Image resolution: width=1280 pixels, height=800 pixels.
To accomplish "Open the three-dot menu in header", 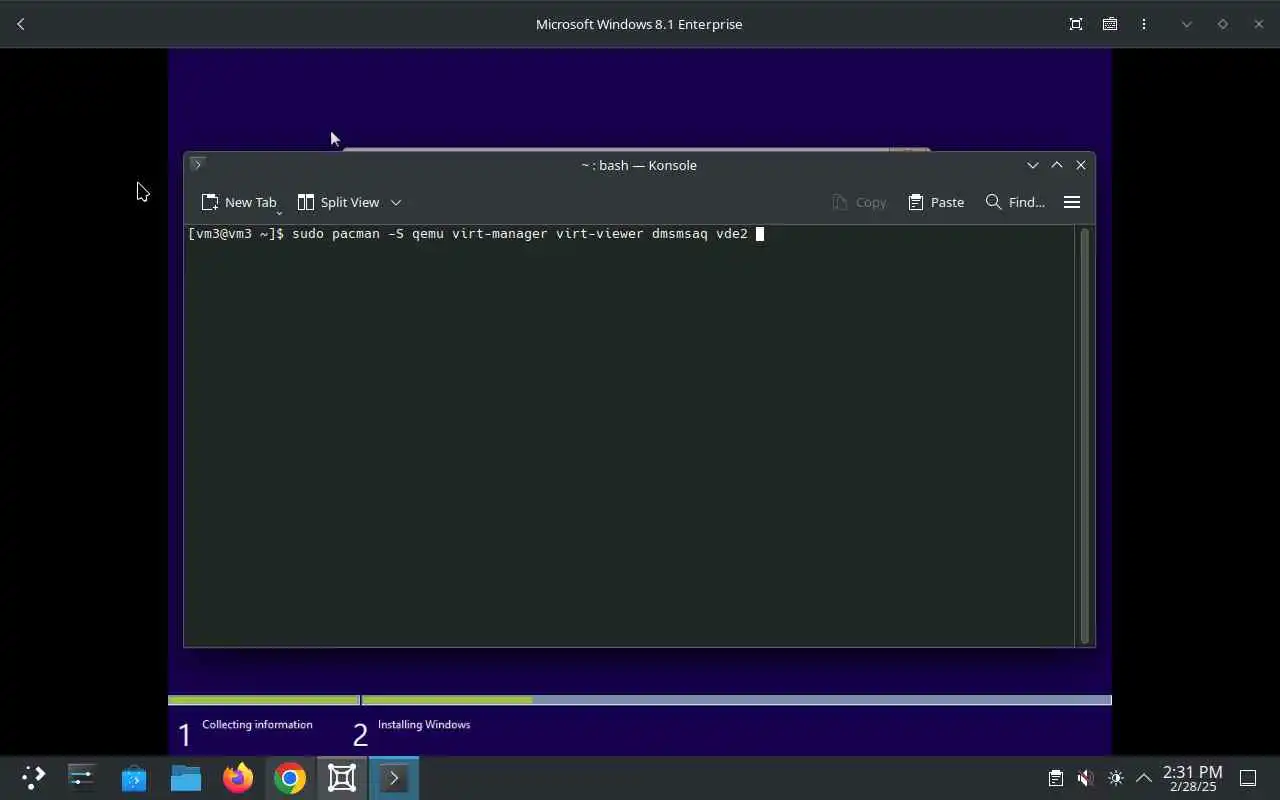I will [x=1144, y=24].
